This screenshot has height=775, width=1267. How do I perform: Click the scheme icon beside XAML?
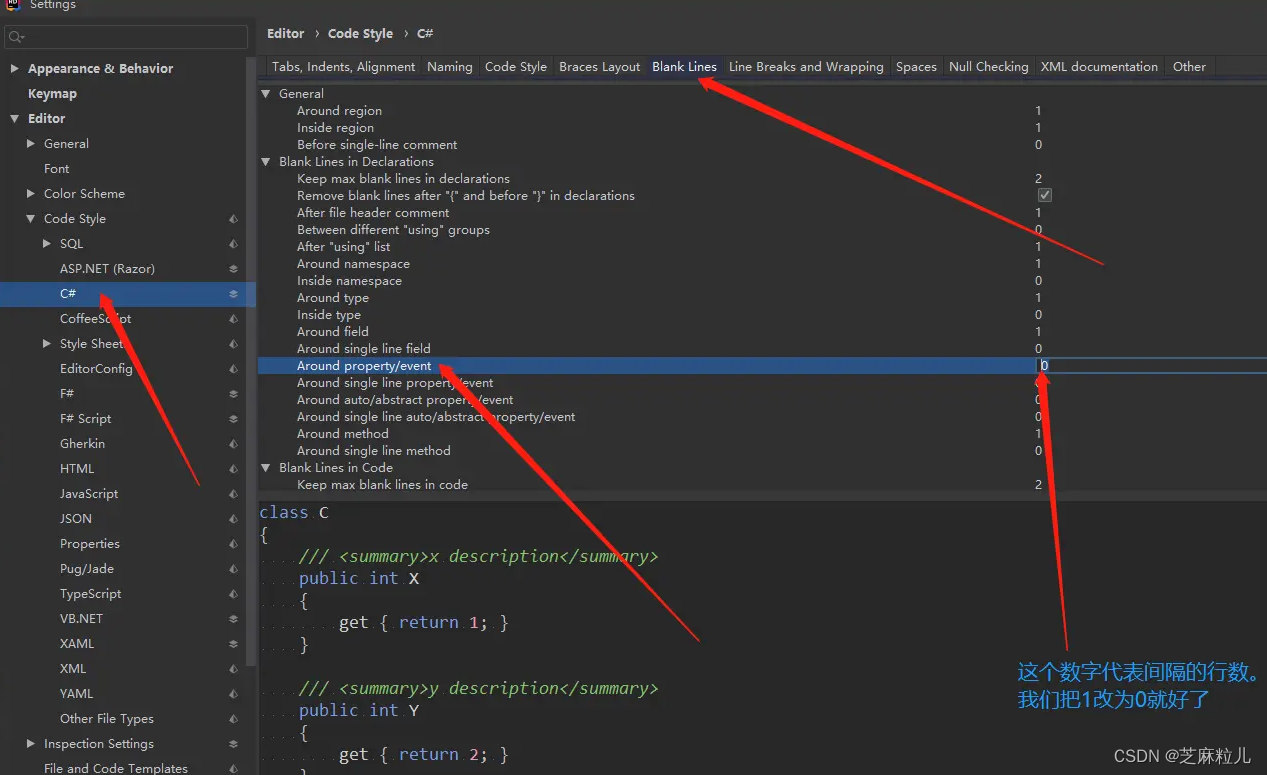pos(233,643)
